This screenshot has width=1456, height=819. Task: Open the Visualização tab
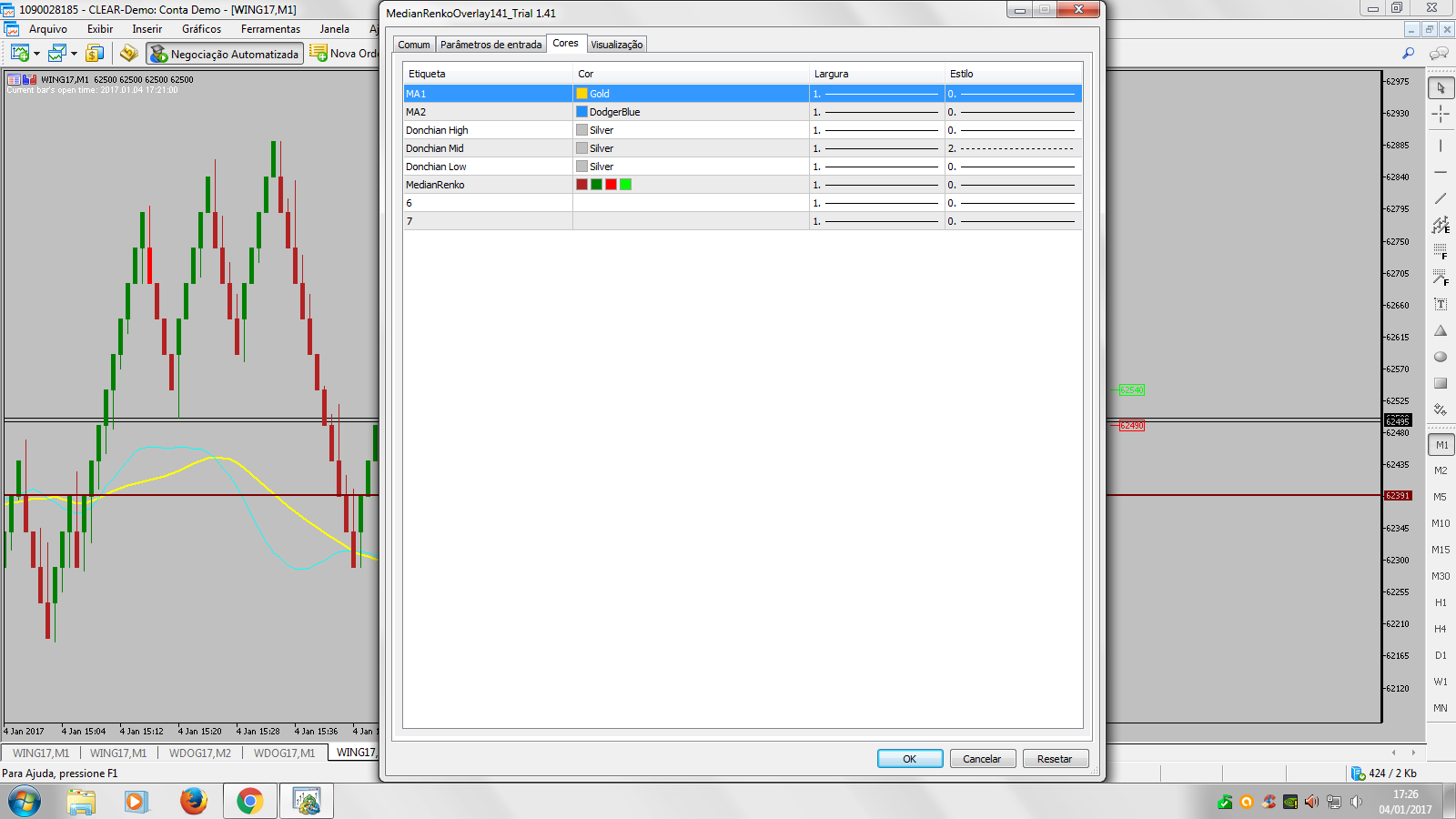click(x=617, y=45)
